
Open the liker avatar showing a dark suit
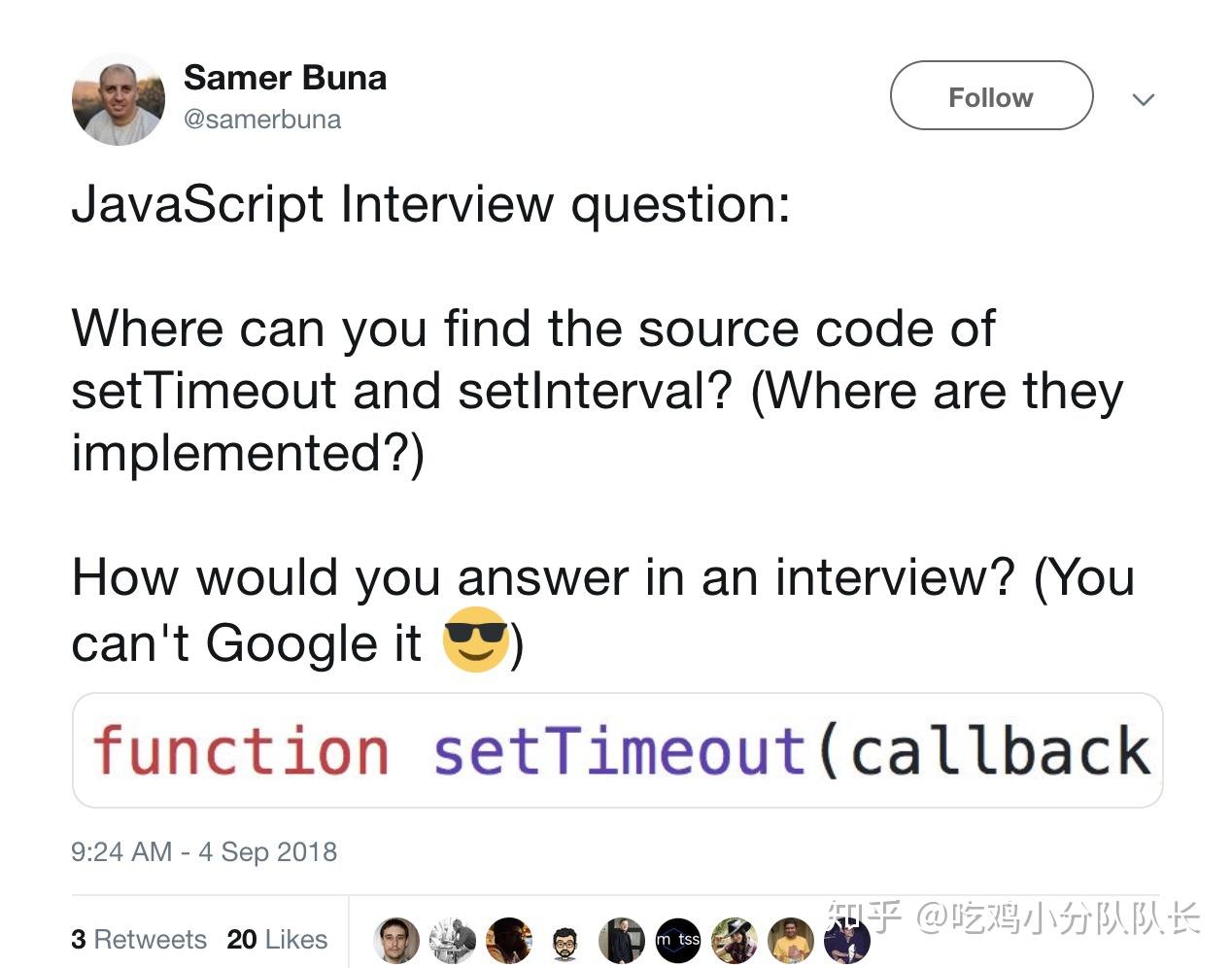[622, 940]
